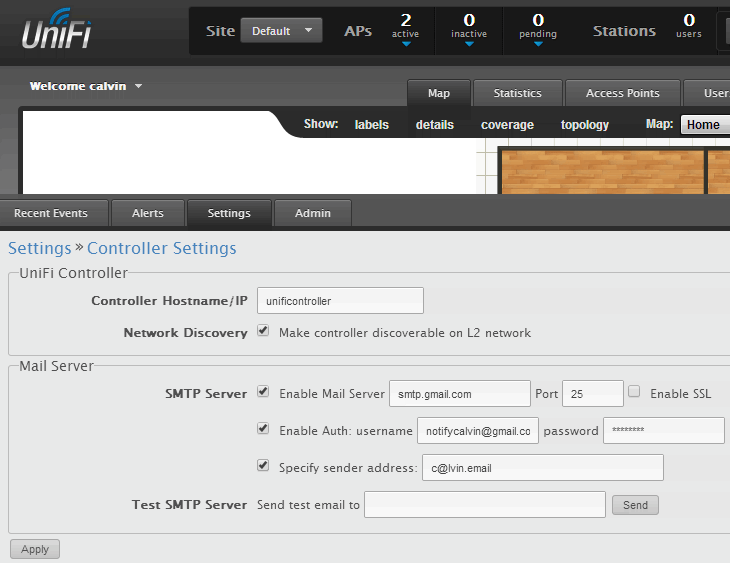
Task: Enable the SSL checkbox
Action: coord(634,391)
